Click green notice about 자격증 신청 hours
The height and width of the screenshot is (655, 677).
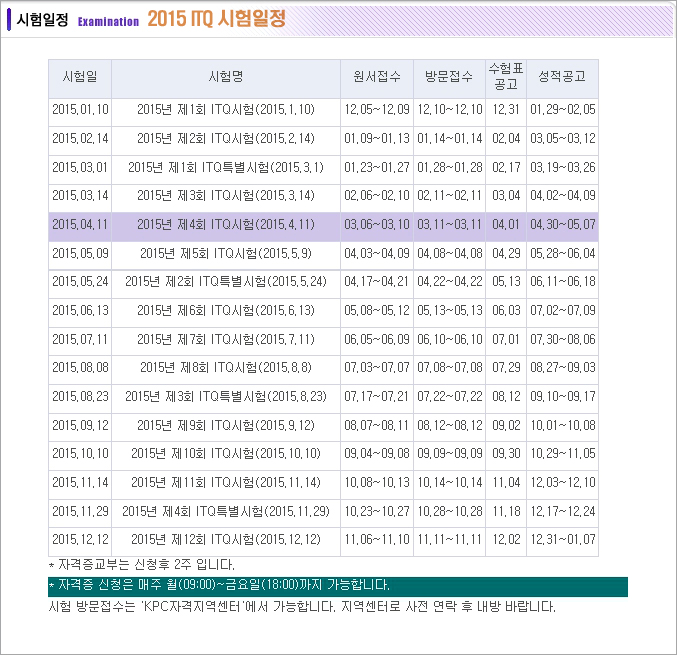338,586
